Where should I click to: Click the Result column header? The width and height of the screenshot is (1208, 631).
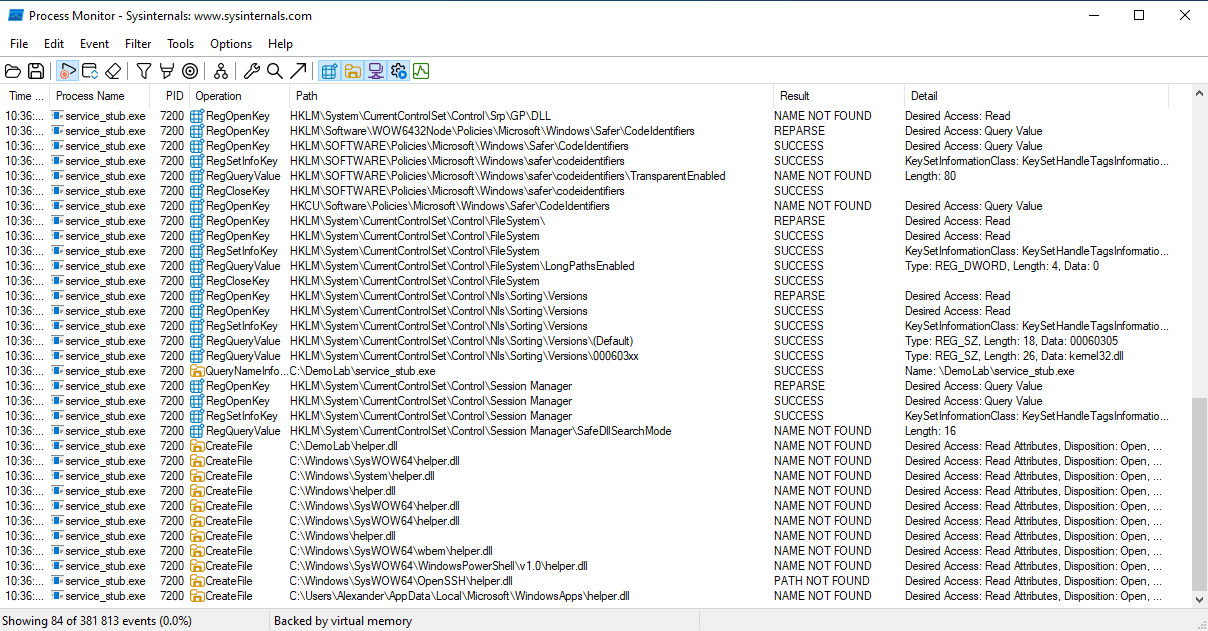pyautogui.click(x=839, y=96)
